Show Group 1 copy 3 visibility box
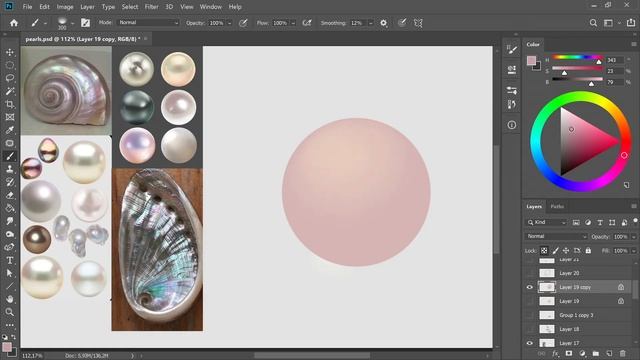This screenshot has width=640, height=360. click(x=529, y=315)
